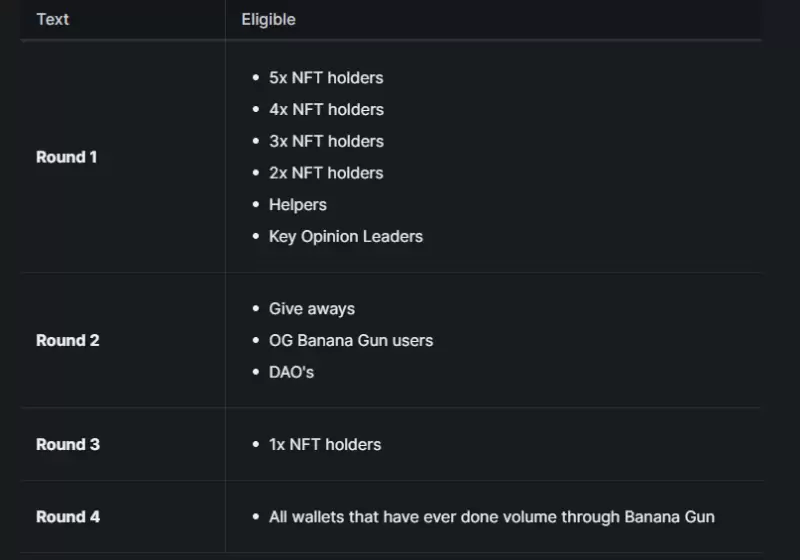
Task: Click the 5x NFT holders entry
Action: (x=326, y=77)
